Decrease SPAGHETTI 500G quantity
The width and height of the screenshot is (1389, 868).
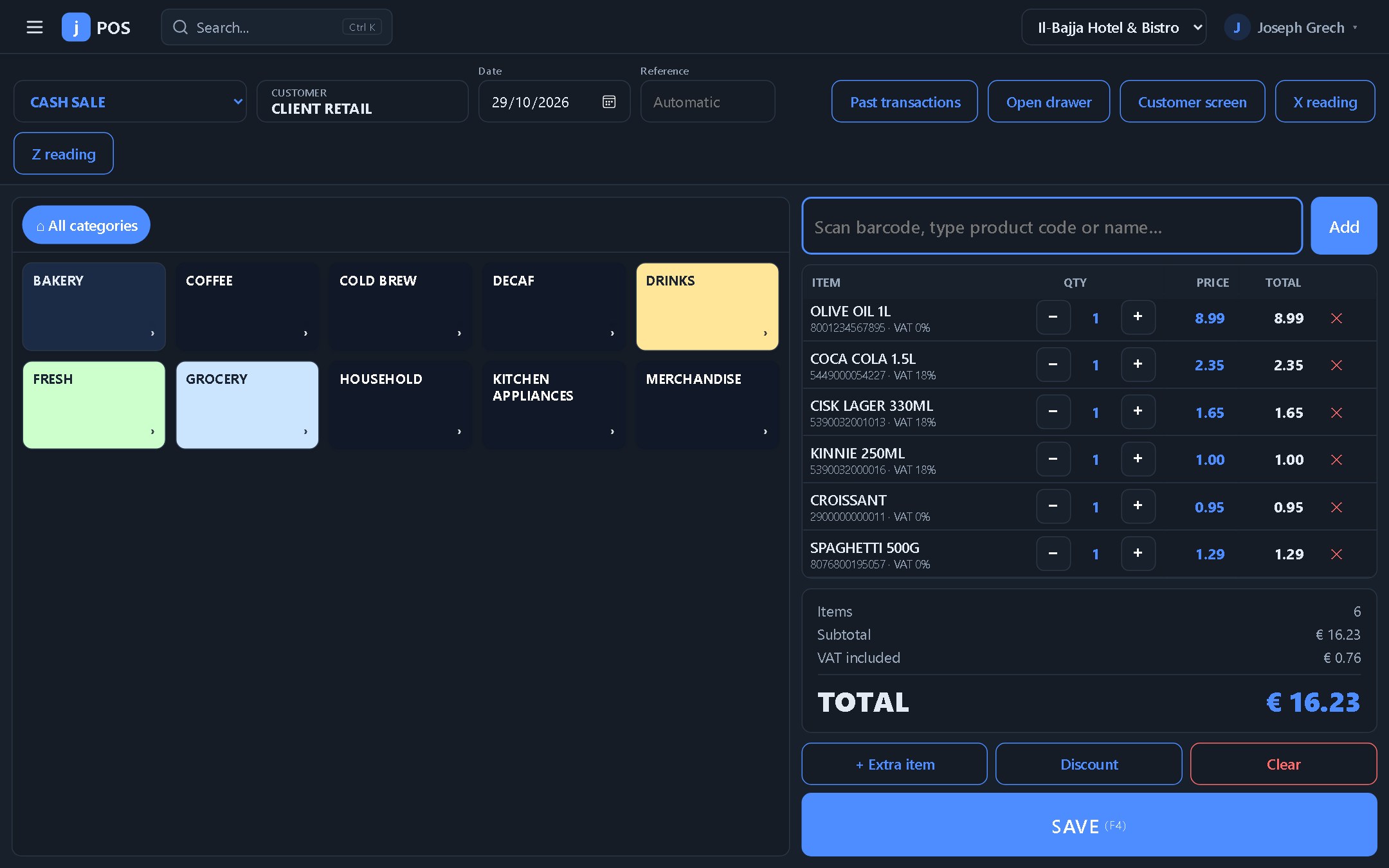(x=1053, y=554)
